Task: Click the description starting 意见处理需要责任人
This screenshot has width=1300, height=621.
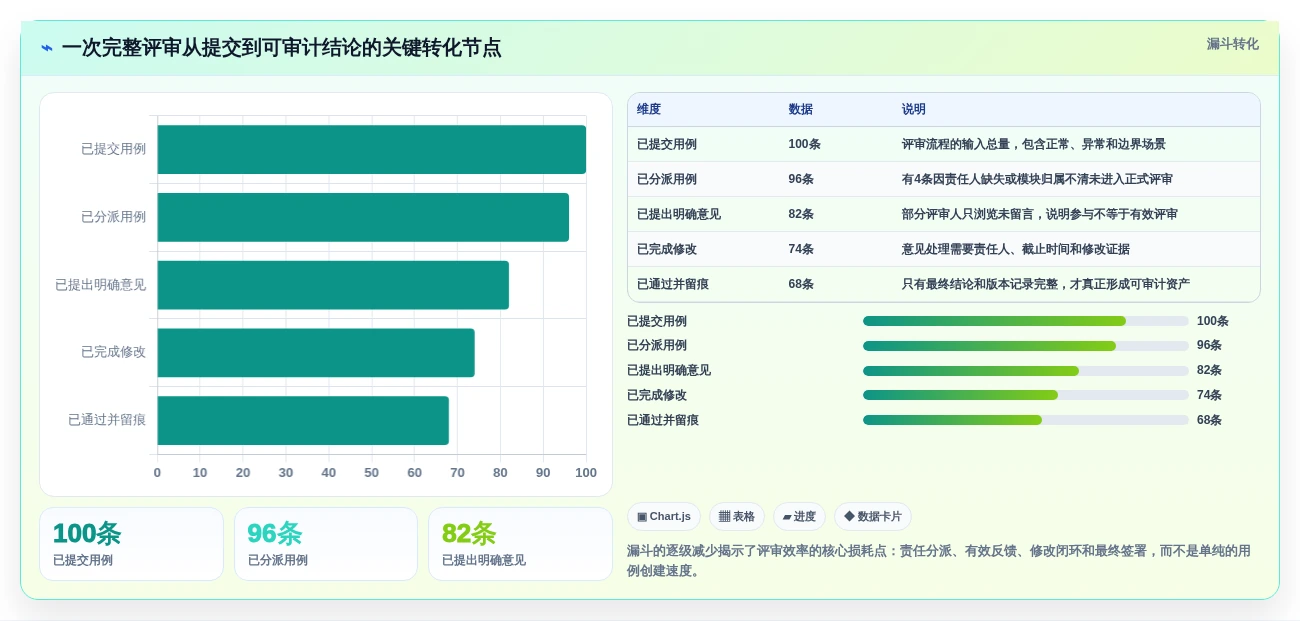Action: click(x=1016, y=249)
